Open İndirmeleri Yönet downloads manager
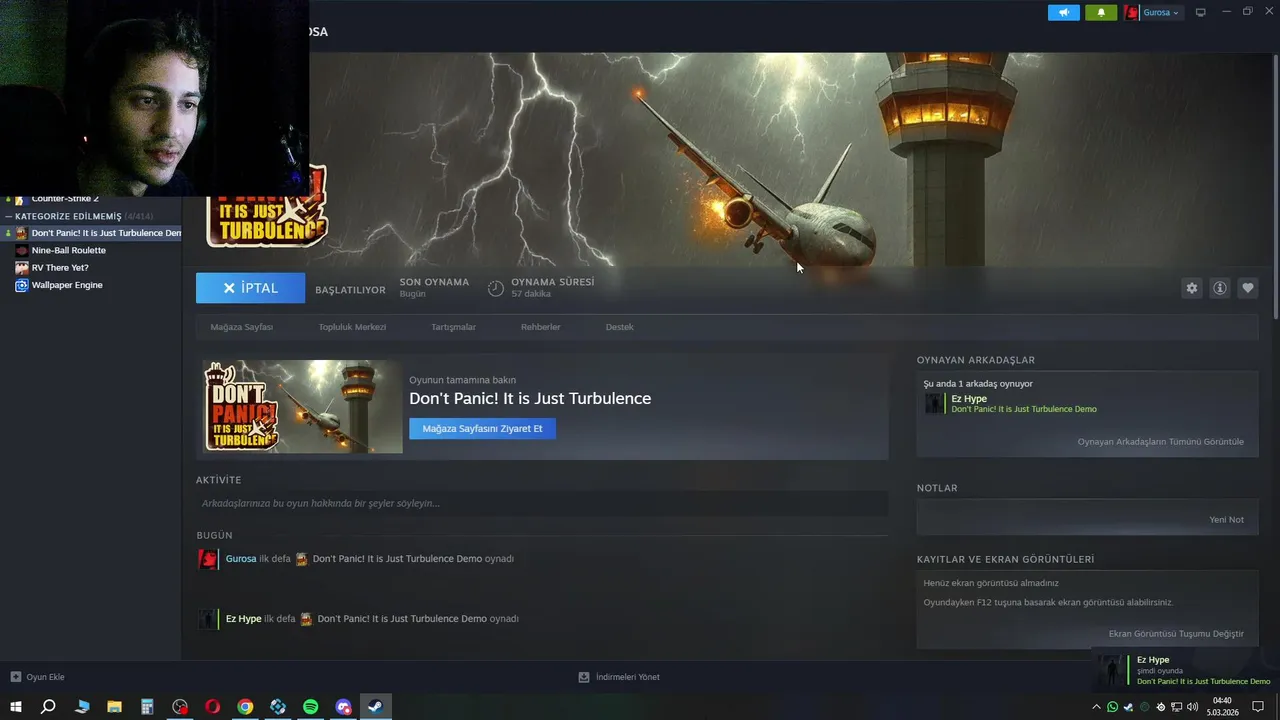The height and width of the screenshot is (720, 1280). [x=619, y=677]
